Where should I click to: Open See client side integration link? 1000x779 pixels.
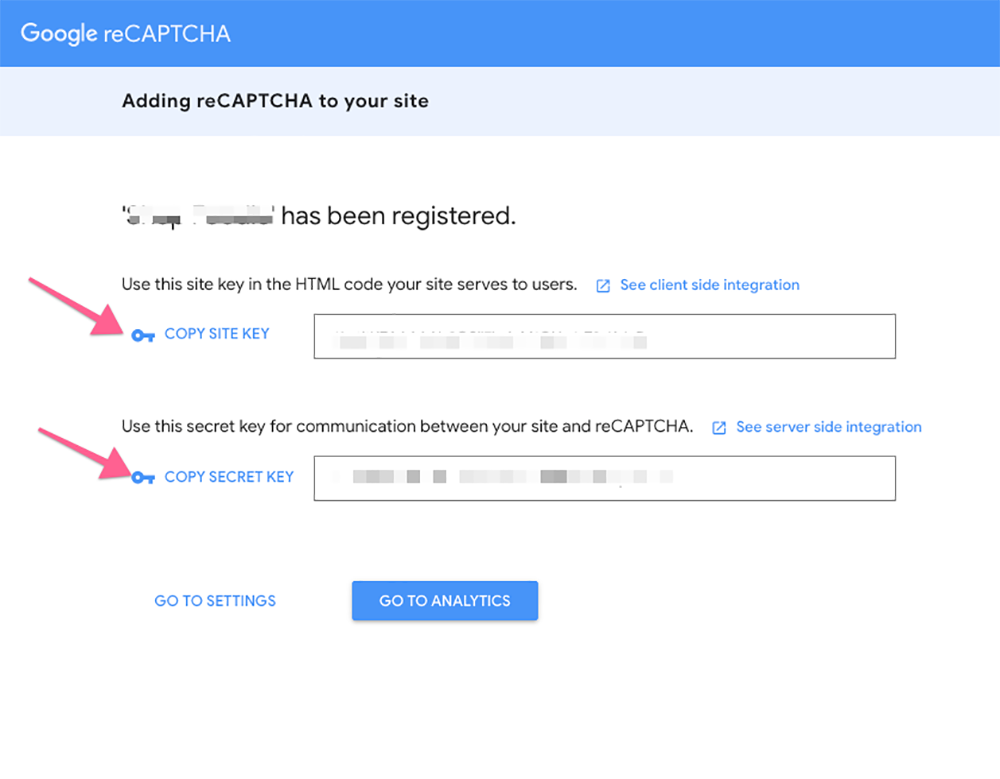click(710, 285)
